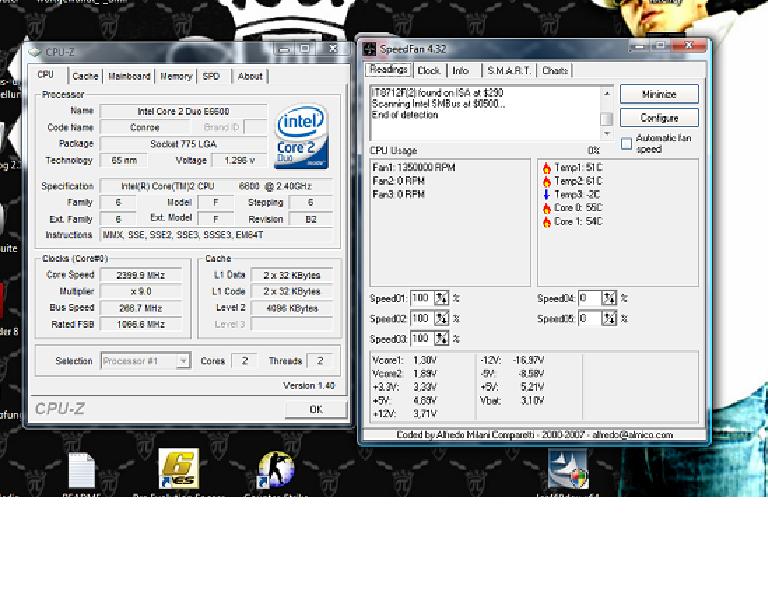The width and height of the screenshot is (768, 615).
Task: Click the Speed03 value field
Action: [422, 338]
